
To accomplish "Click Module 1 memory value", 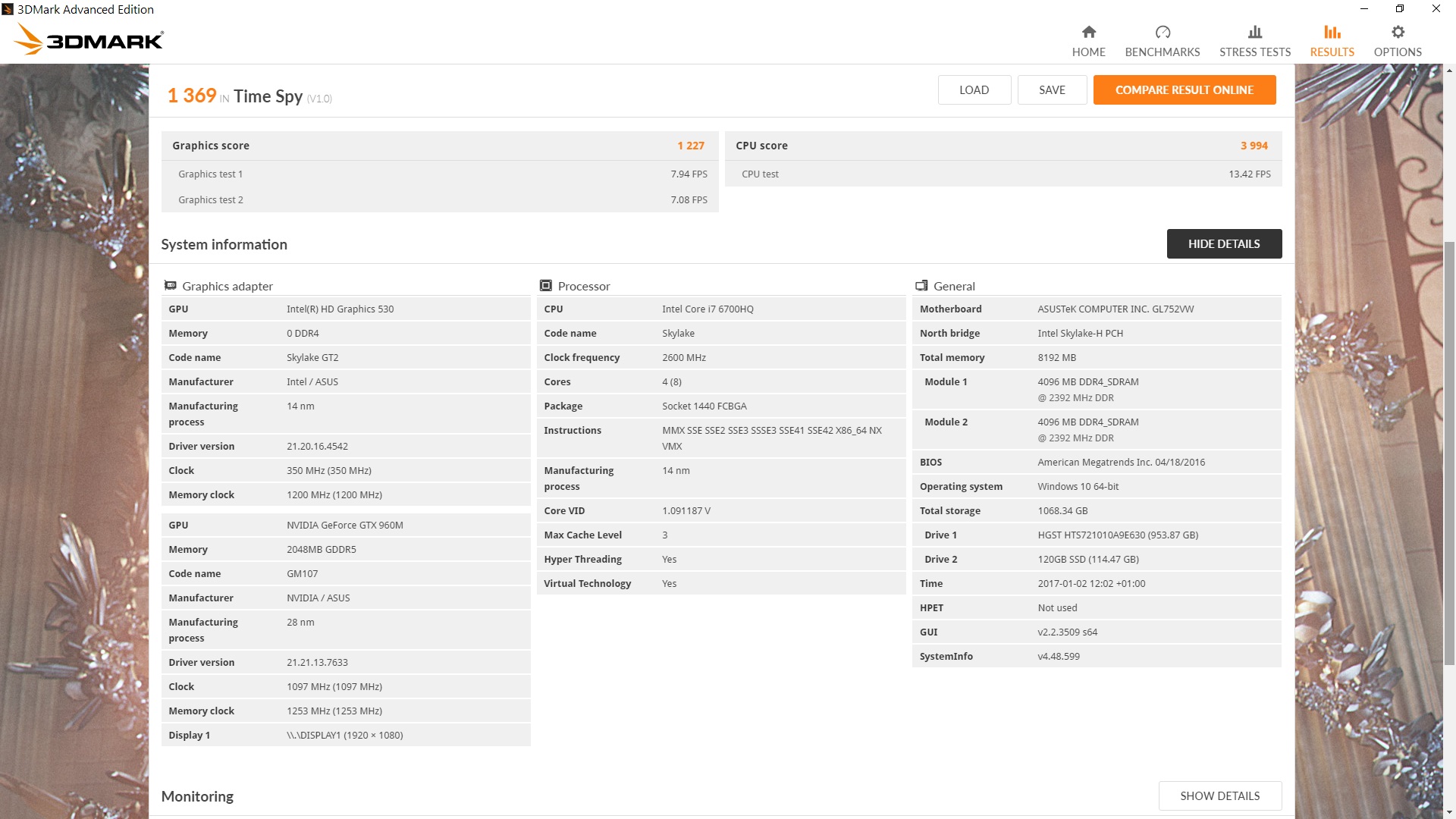I will [x=1088, y=389].
